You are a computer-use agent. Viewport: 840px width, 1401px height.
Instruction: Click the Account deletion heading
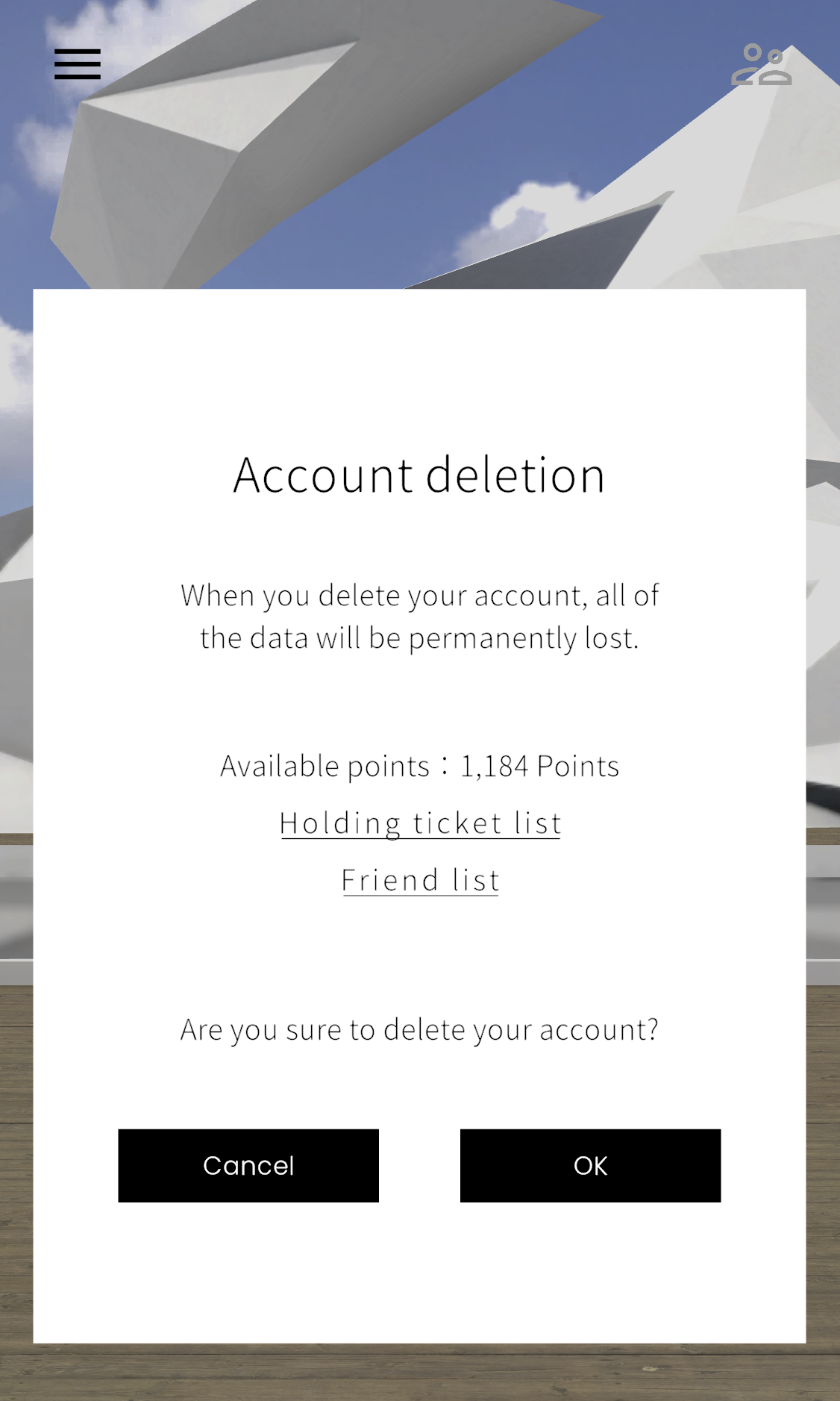(419, 475)
